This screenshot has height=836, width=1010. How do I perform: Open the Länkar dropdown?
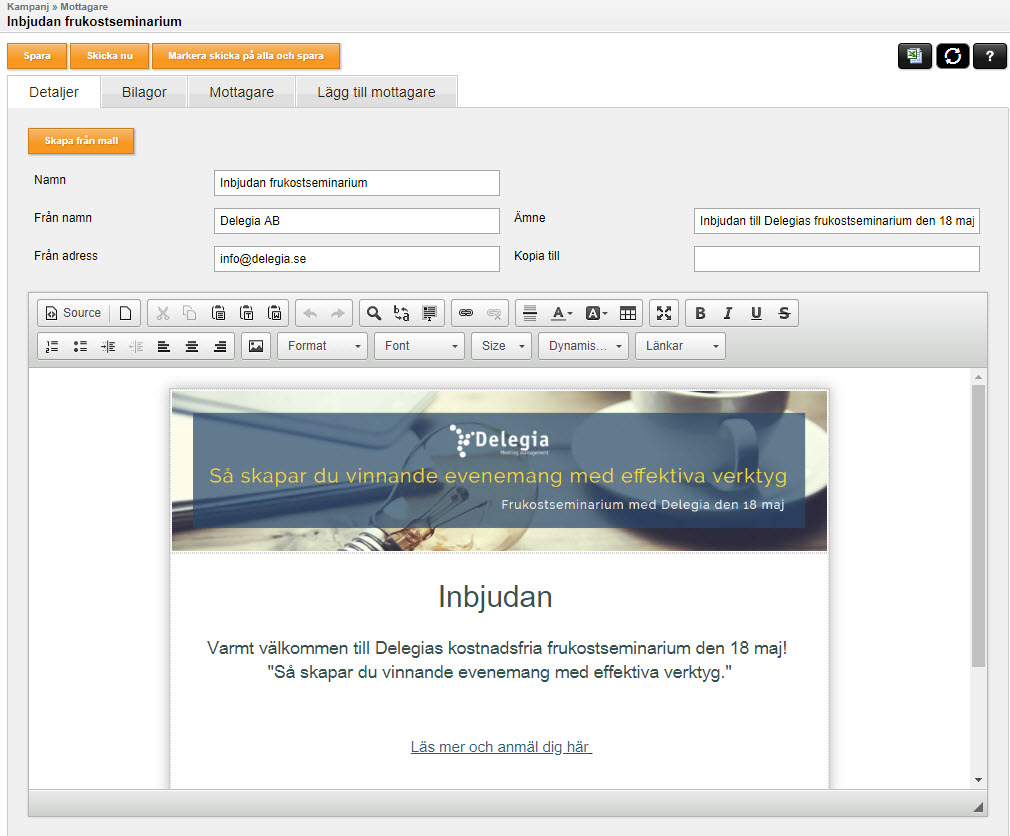point(680,346)
